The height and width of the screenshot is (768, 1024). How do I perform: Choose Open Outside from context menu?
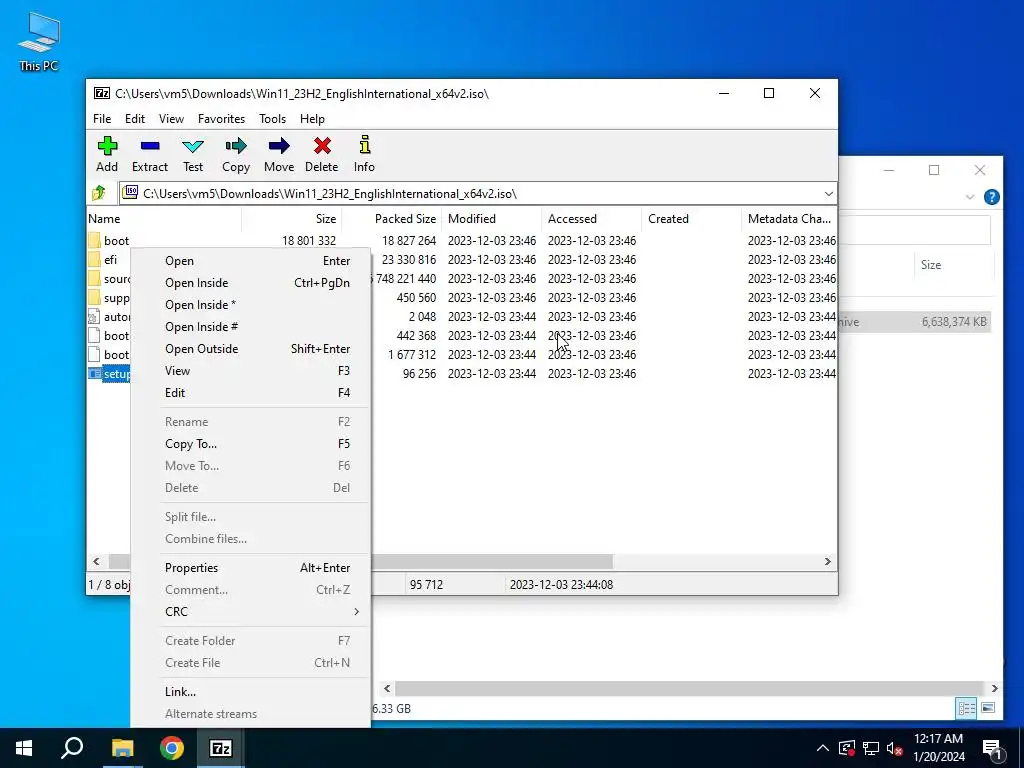[251, 349]
